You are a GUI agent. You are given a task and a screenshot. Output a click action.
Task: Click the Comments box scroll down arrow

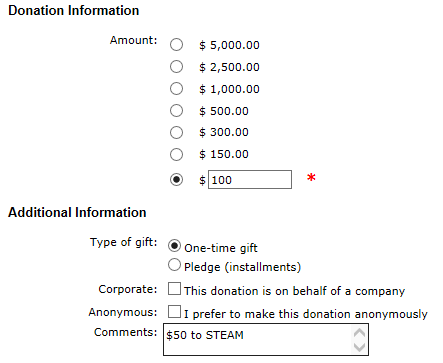[359, 347]
